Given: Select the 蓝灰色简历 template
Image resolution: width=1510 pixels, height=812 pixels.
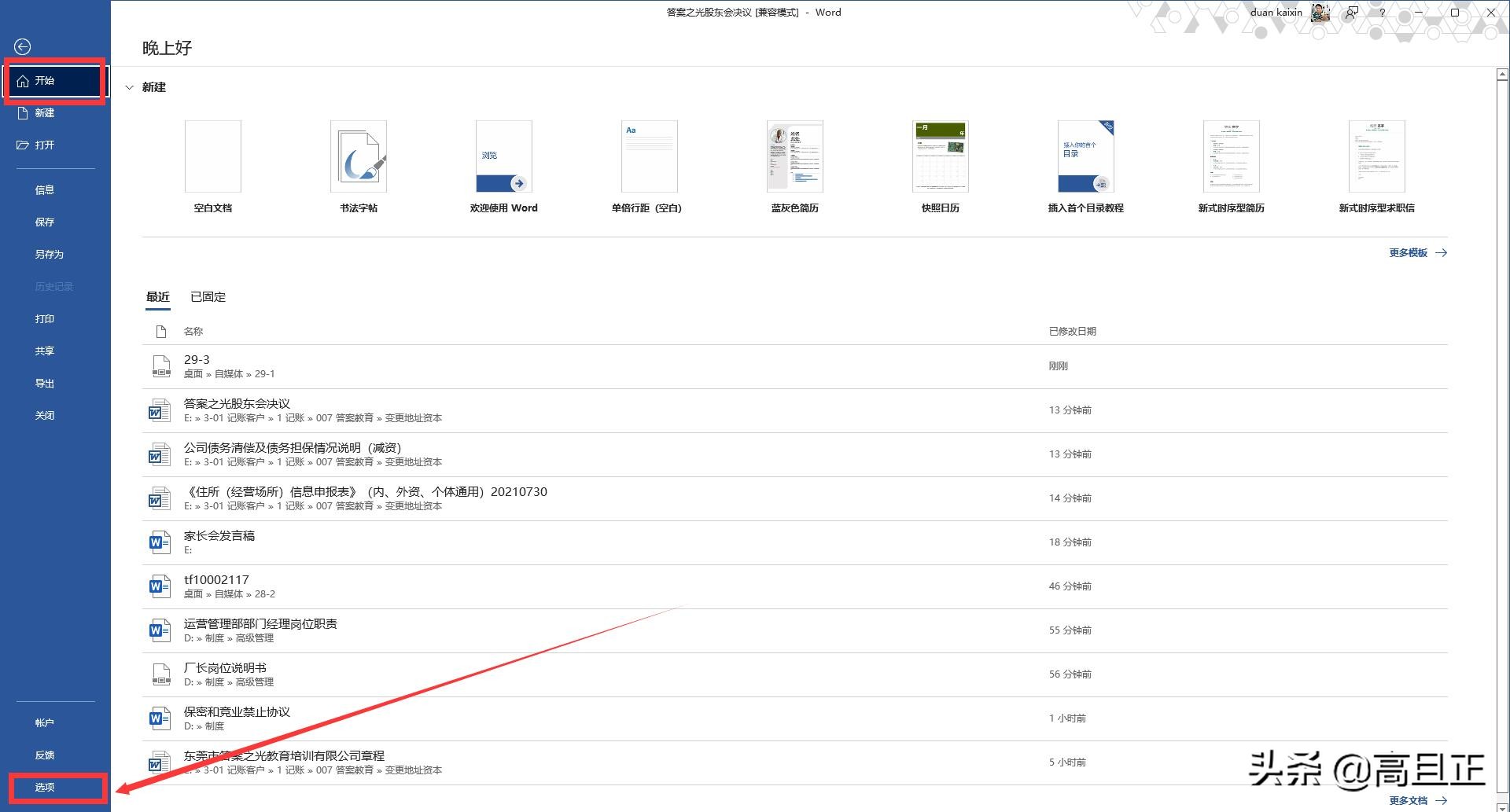Looking at the screenshot, I should pos(795,167).
